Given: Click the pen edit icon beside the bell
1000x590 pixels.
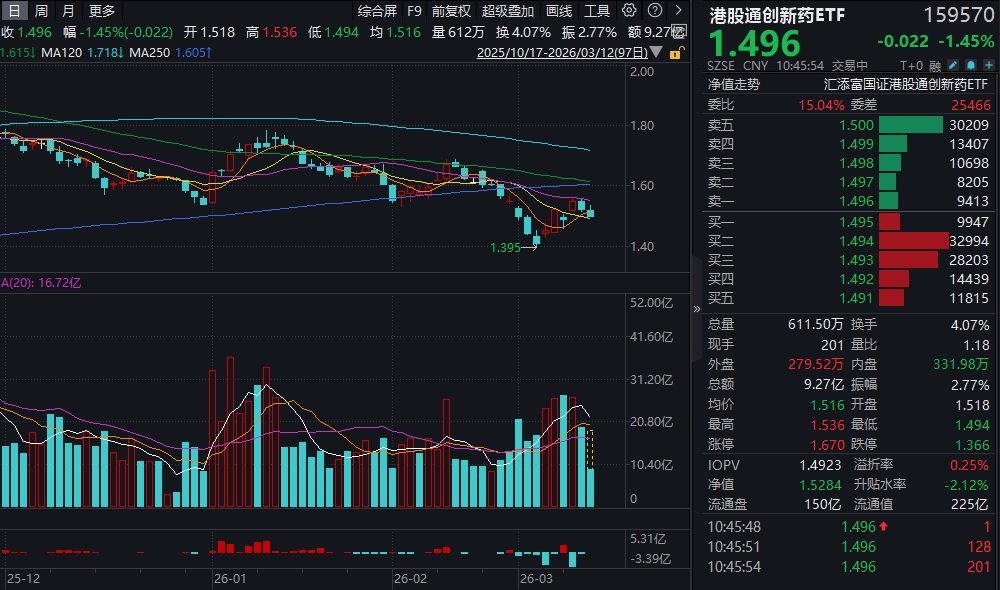Looking at the screenshot, I should [953, 63].
